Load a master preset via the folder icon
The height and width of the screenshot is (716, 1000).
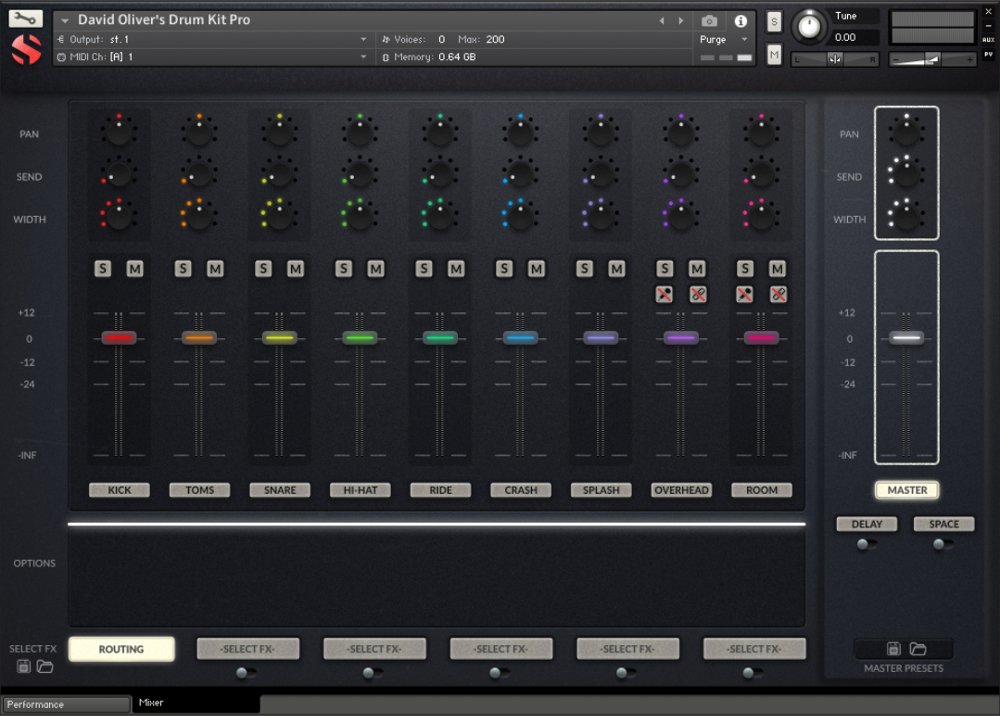[916, 648]
